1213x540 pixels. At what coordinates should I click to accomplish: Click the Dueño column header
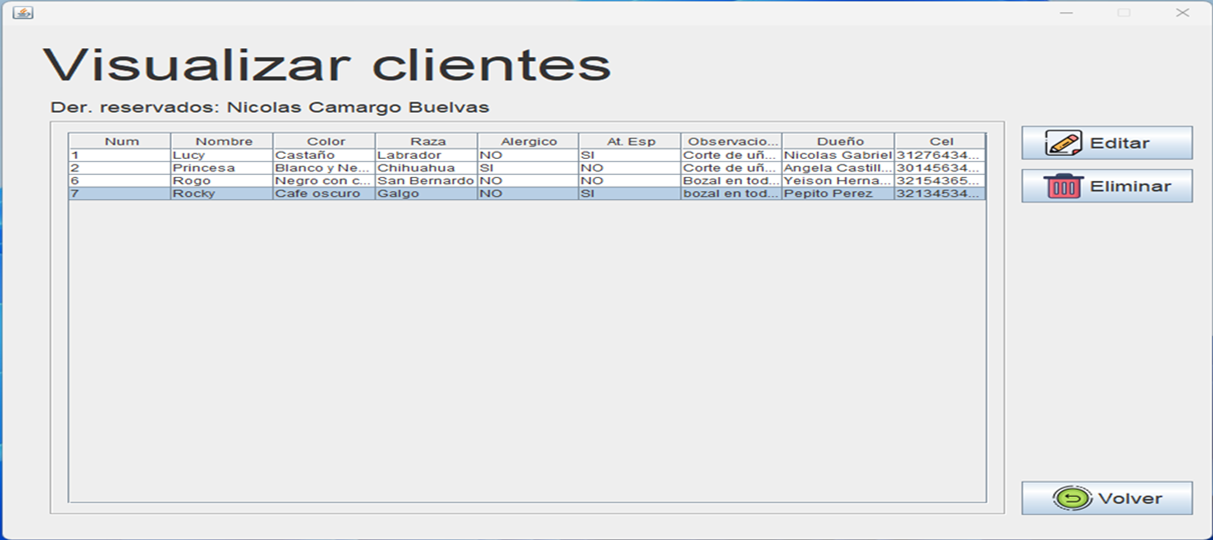pyautogui.click(x=839, y=141)
